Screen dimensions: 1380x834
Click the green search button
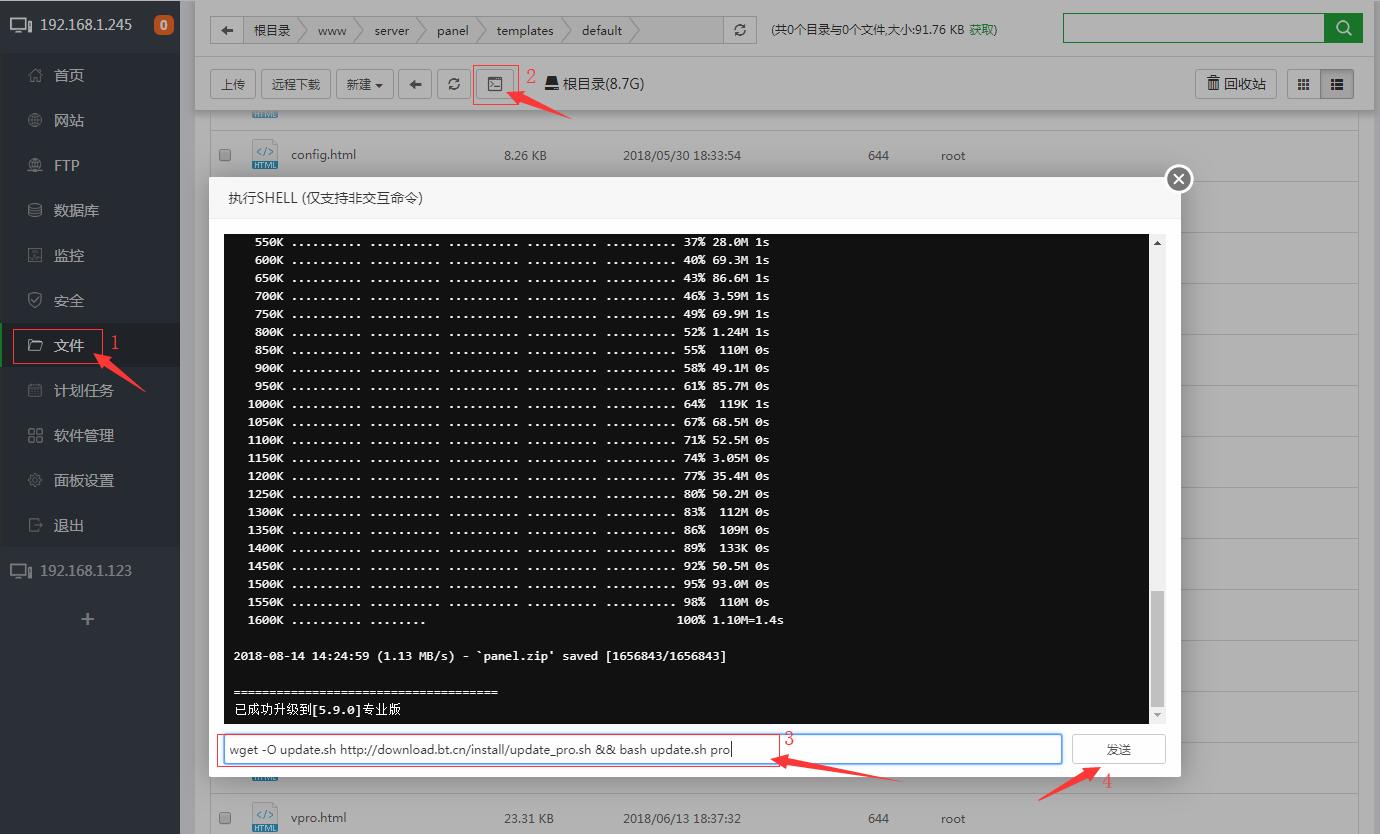pyautogui.click(x=1343, y=28)
